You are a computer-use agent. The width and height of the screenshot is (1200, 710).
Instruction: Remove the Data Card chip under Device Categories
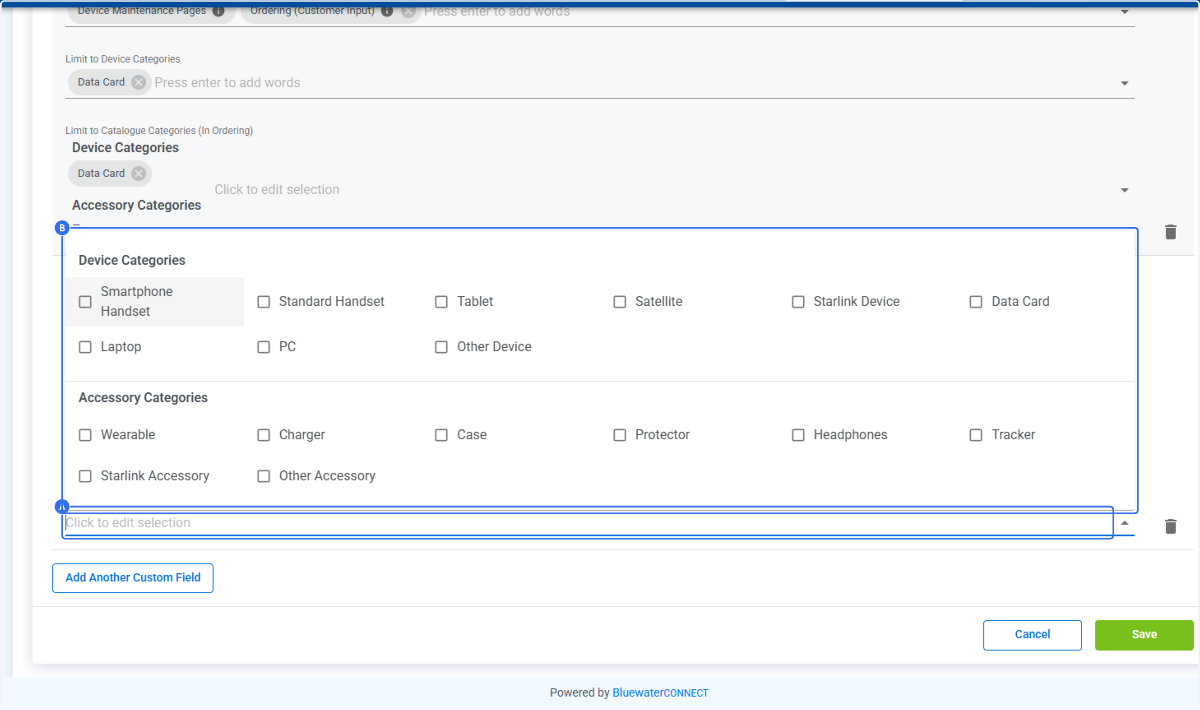[x=140, y=173]
